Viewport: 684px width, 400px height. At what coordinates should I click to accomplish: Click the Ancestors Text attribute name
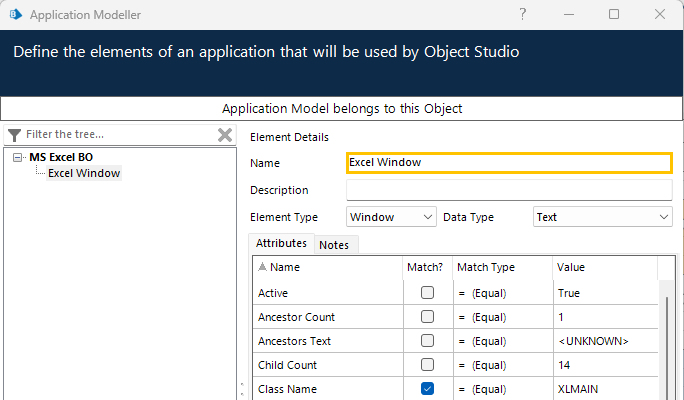[328, 341]
